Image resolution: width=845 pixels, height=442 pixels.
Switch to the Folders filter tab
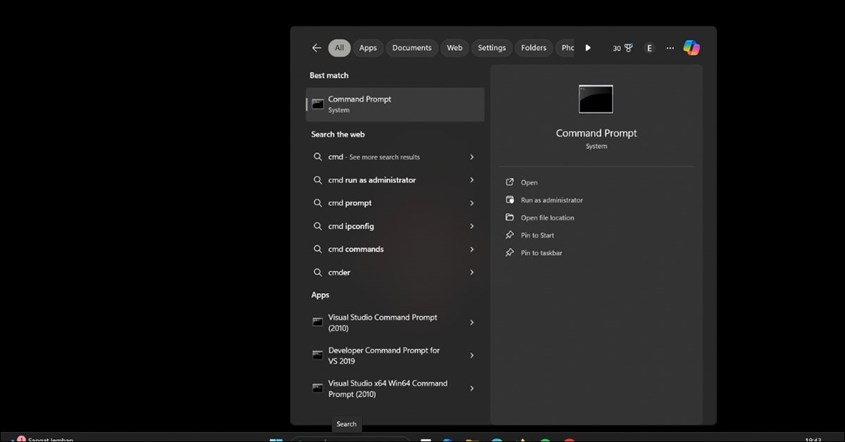(x=534, y=48)
